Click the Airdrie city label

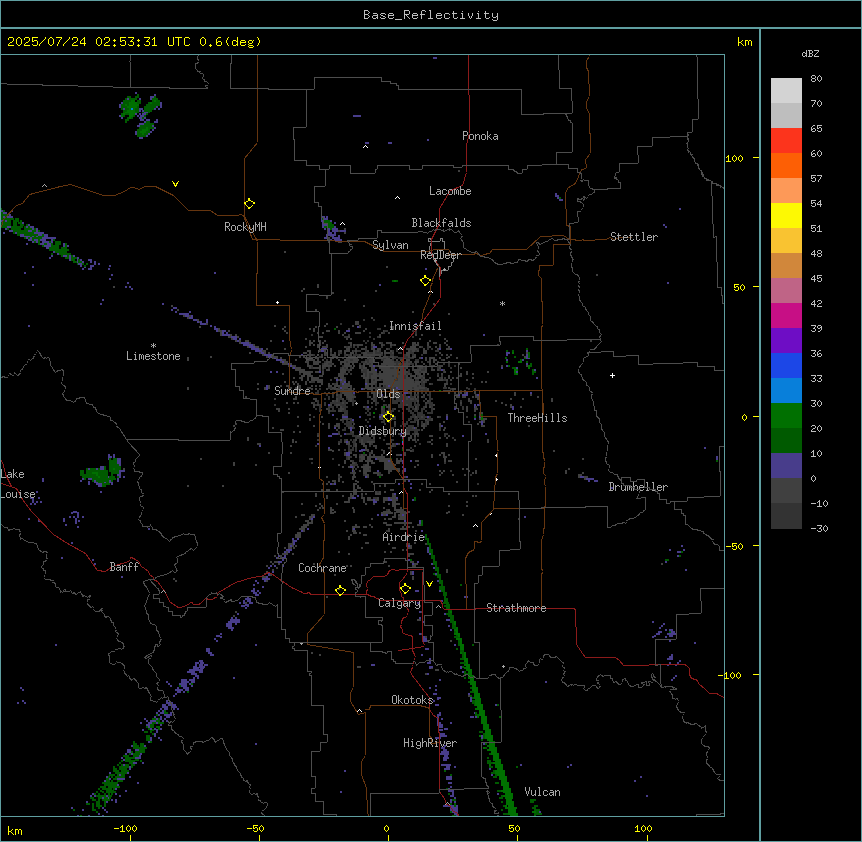[x=404, y=537]
